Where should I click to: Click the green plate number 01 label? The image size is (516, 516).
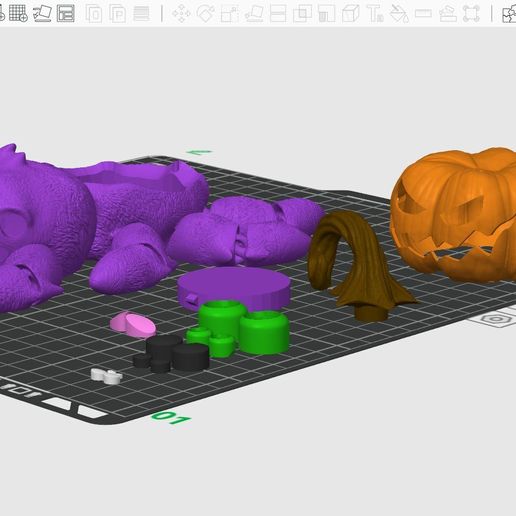[x=172, y=417]
